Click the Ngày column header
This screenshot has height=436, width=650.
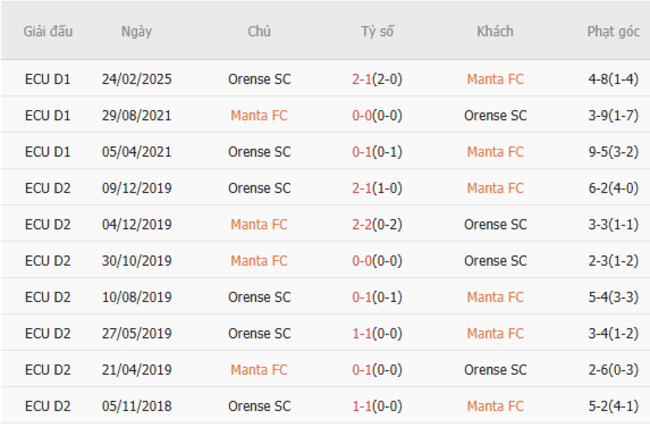point(137,31)
